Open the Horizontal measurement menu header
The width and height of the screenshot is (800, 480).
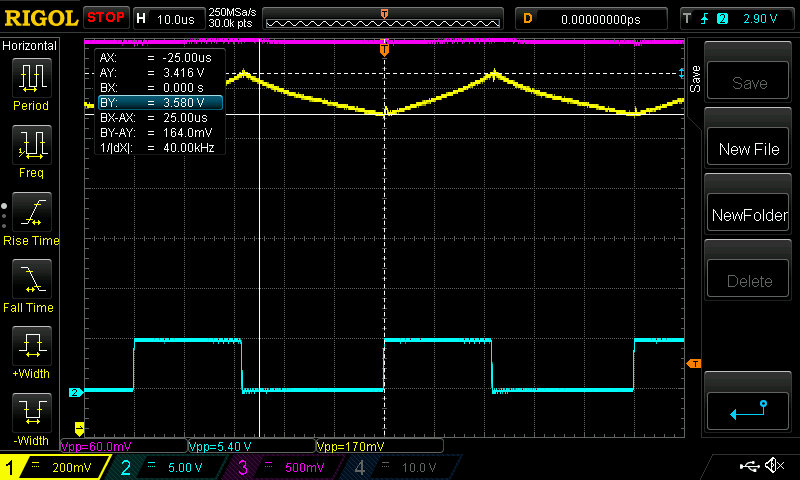[x=30, y=46]
